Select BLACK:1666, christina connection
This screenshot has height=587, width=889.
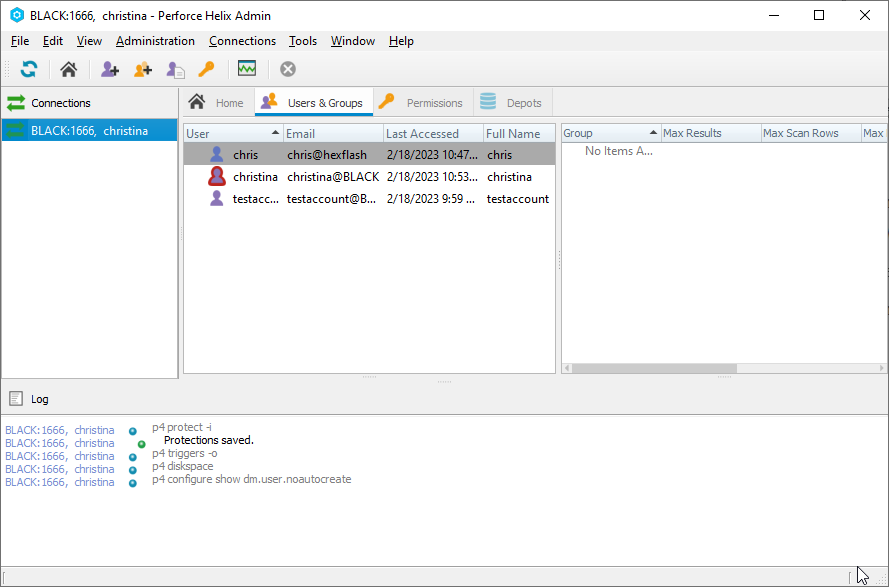[x=90, y=130]
